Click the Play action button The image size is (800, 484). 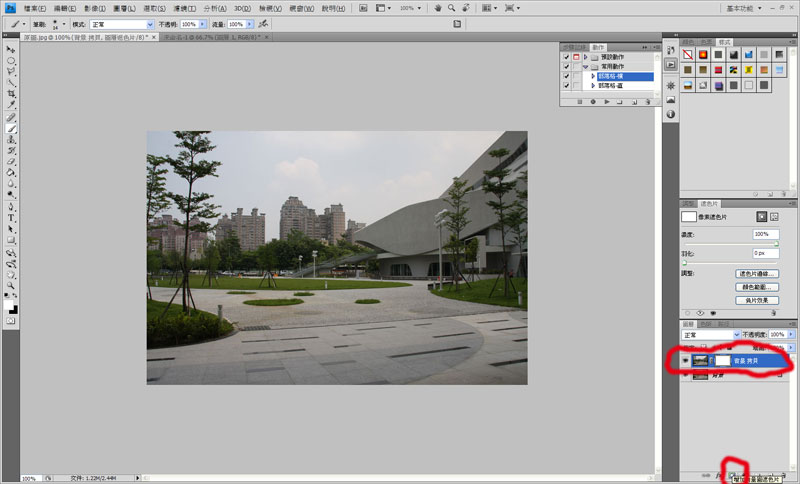[x=607, y=101]
